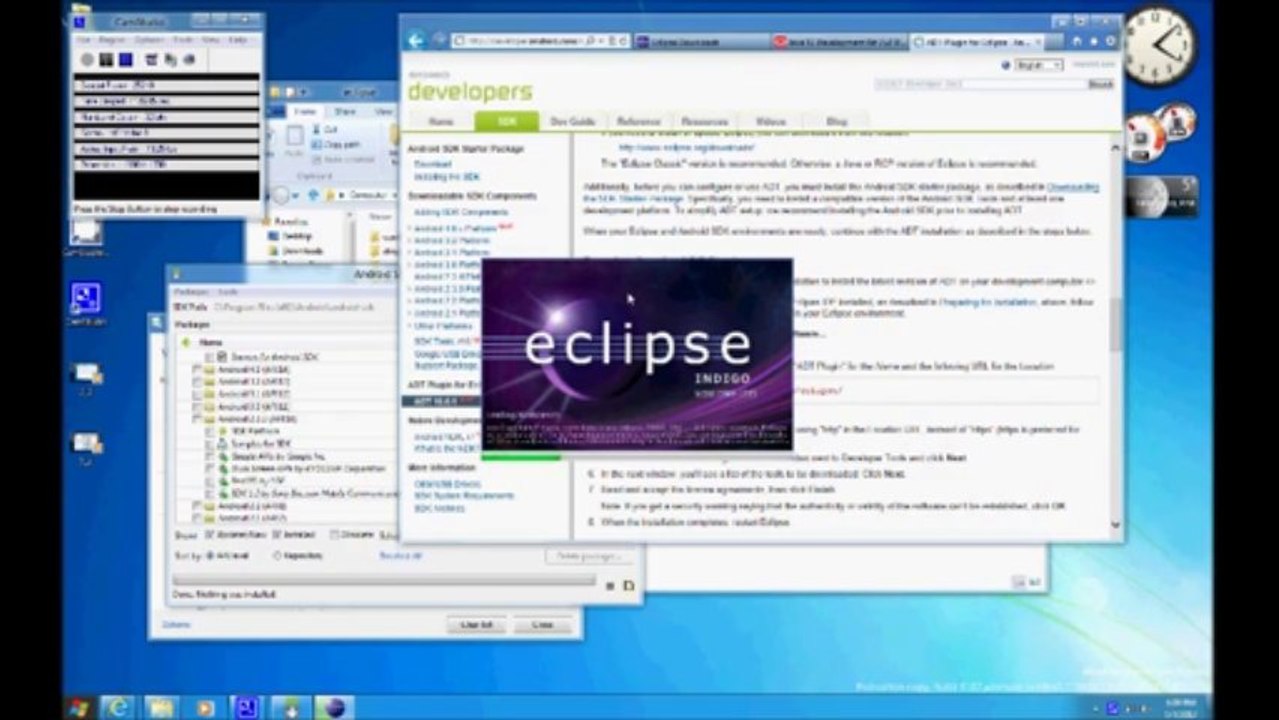The height and width of the screenshot is (720, 1279).
Task: Open the CamStudio Region menu
Action: click(112, 39)
